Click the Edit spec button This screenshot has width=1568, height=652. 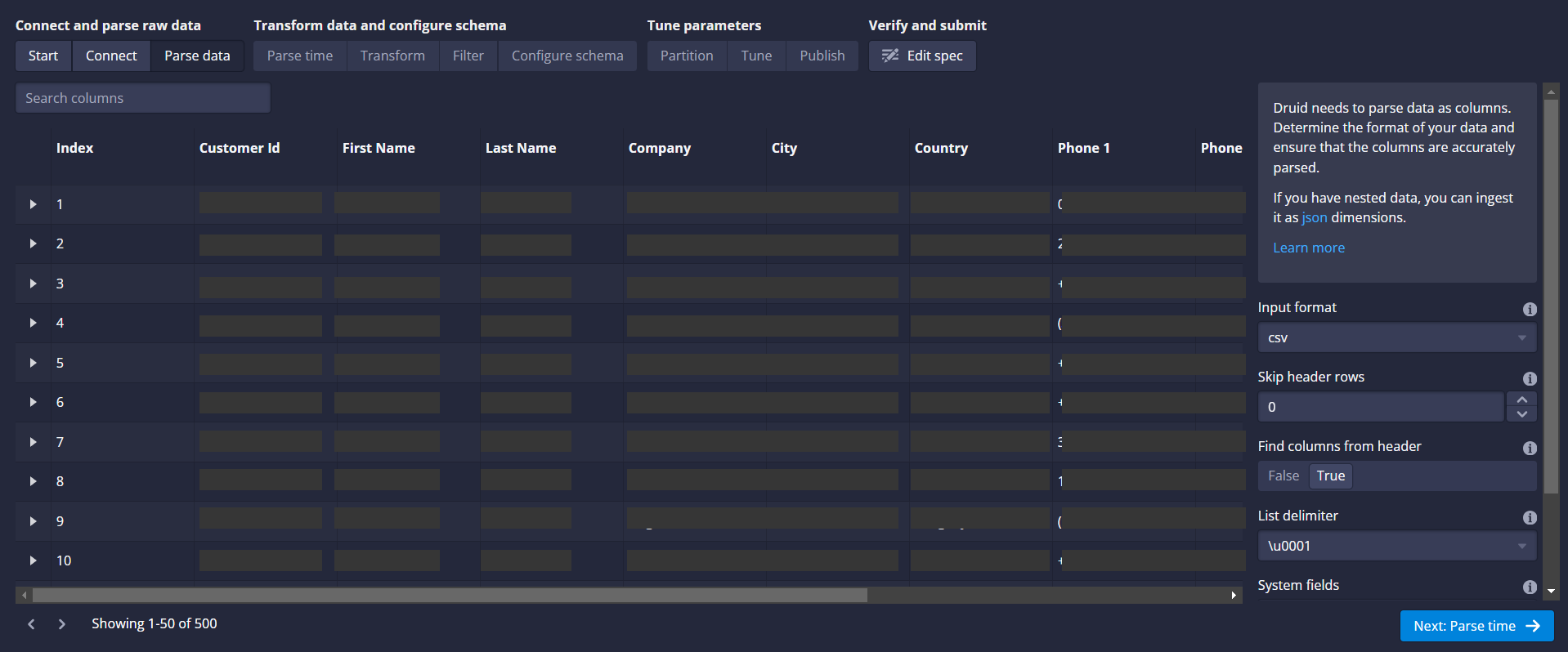(922, 56)
